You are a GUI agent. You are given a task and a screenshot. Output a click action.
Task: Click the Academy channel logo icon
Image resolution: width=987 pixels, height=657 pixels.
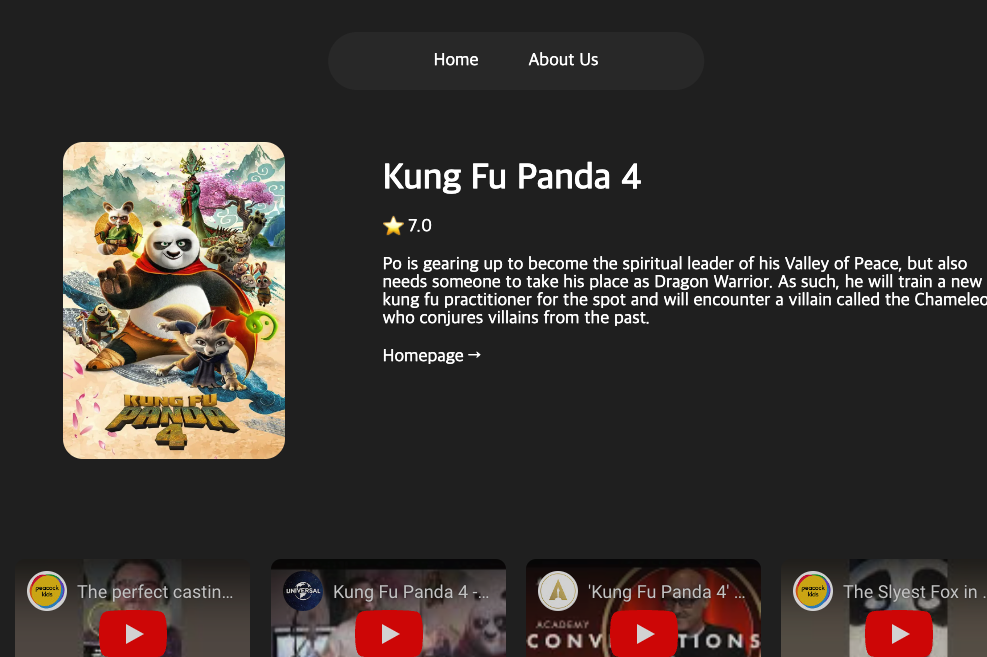tap(558, 591)
